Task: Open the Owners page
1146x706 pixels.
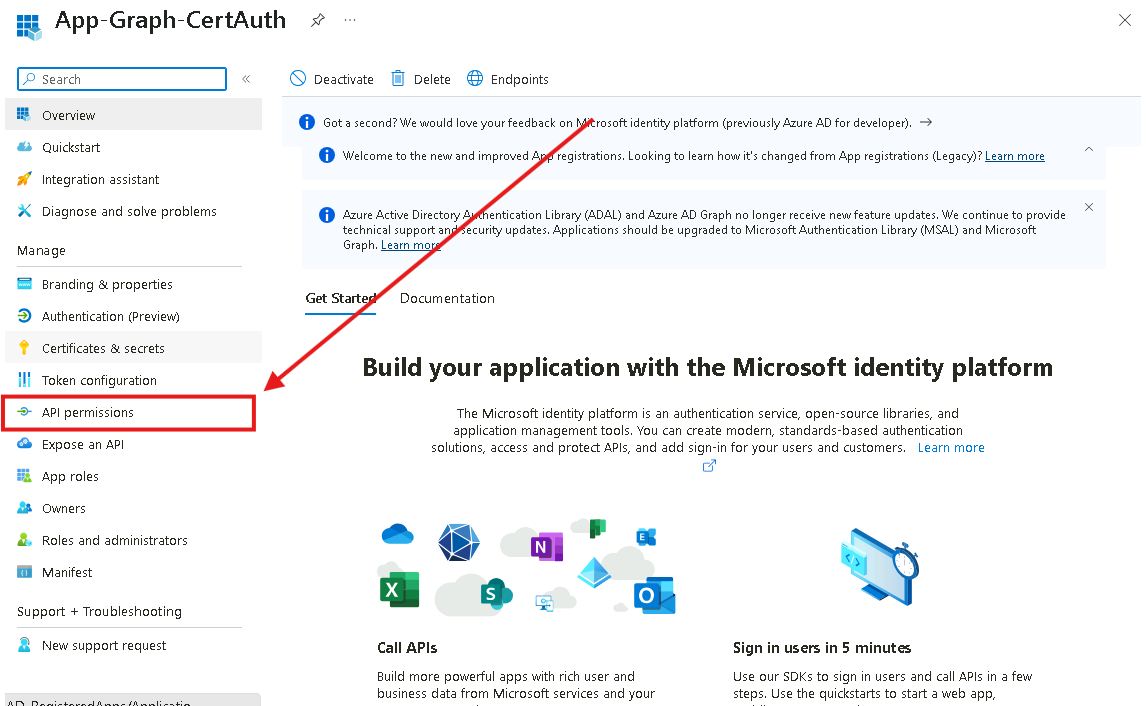Action: 133,509
